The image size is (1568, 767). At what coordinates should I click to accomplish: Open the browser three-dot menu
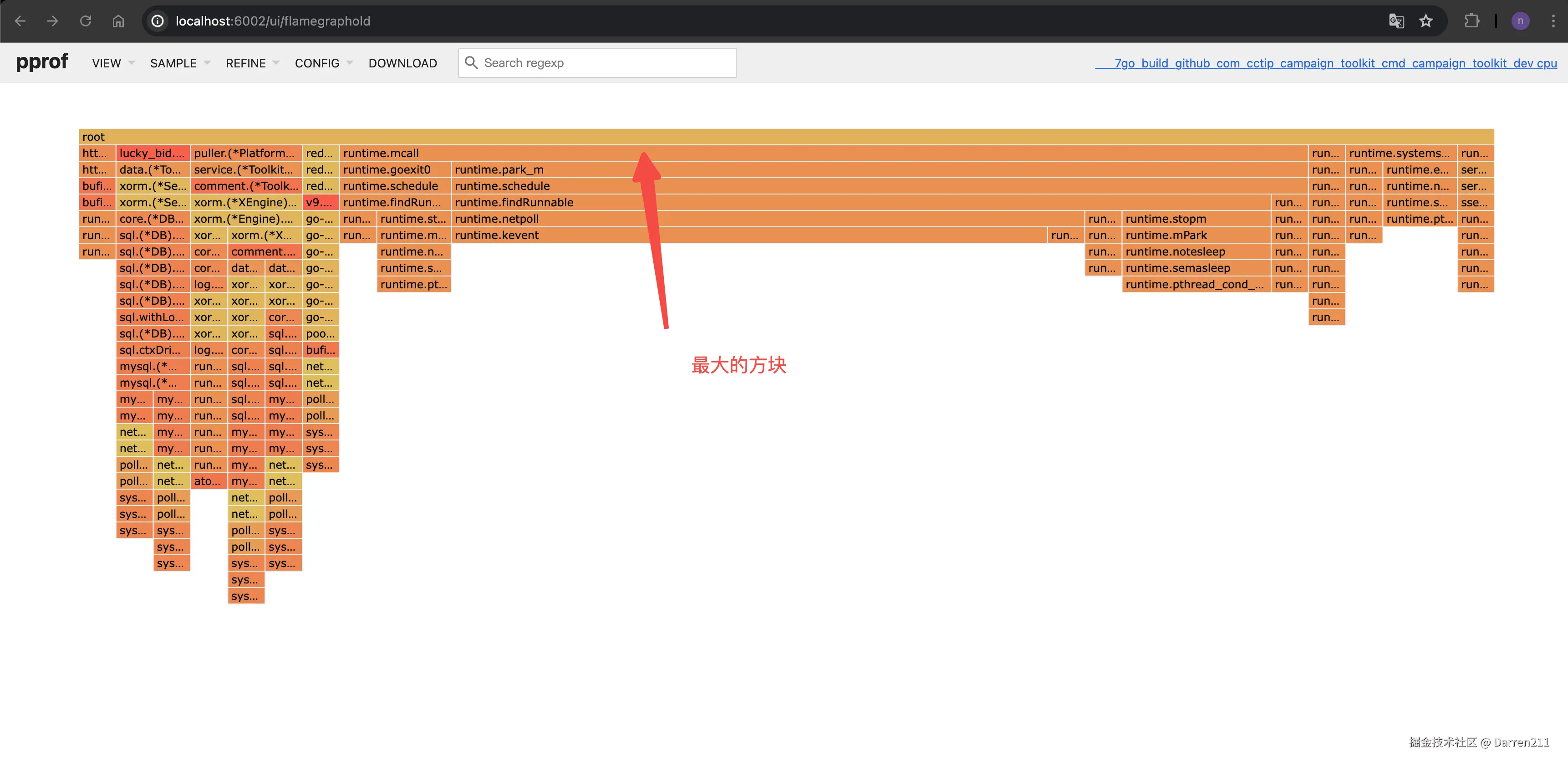point(1553,20)
